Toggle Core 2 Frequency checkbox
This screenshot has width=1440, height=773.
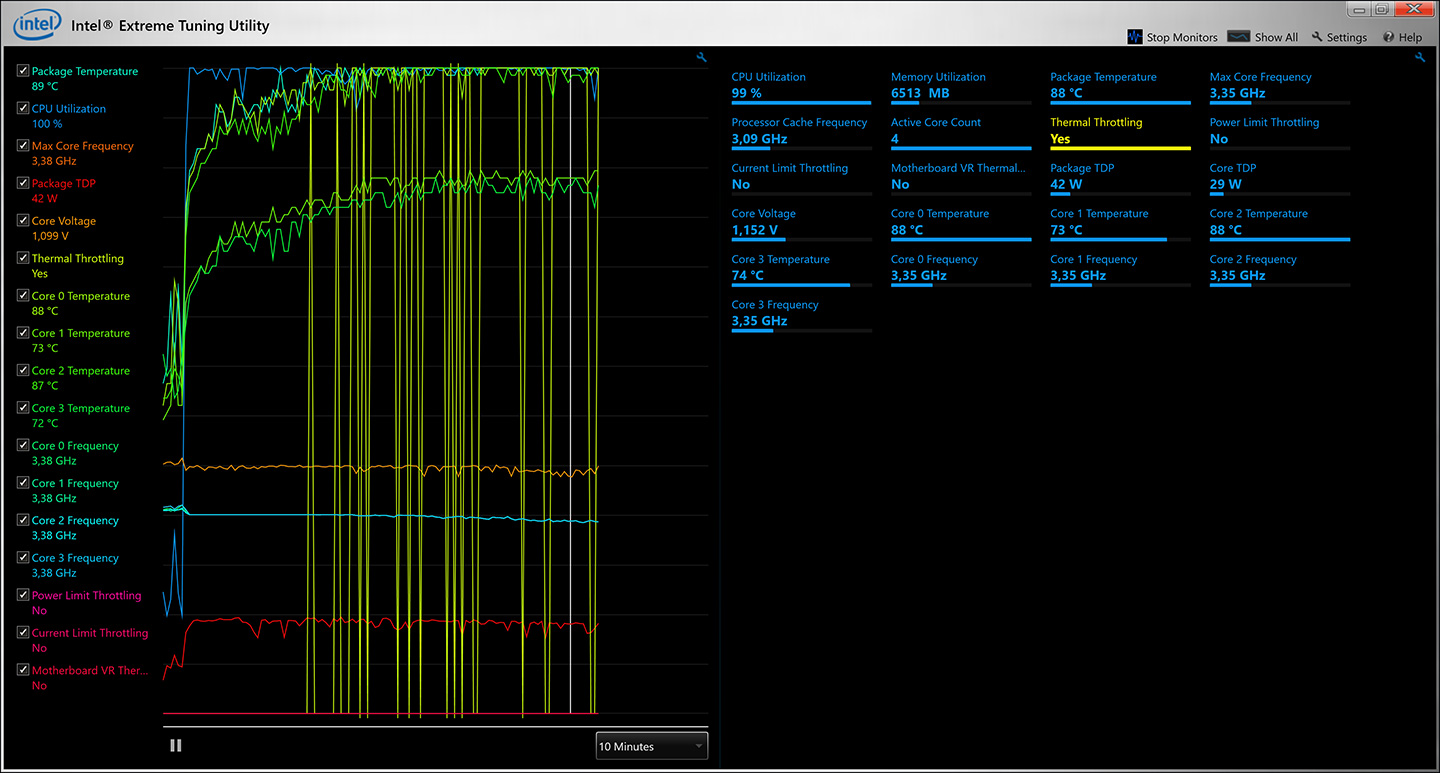[x=23, y=521]
